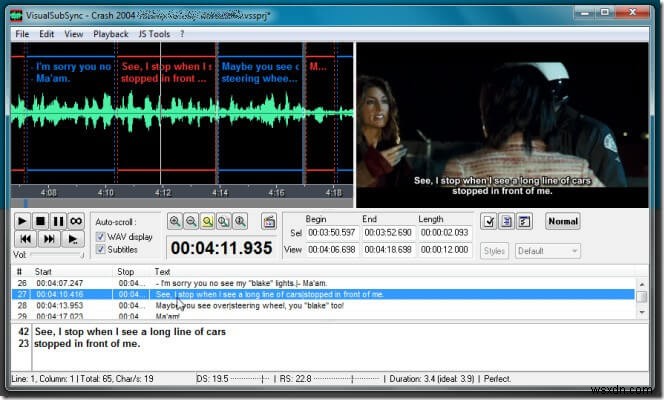Click blue "Maybe you see" subtitle in waveform
664x400 pixels.
[260, 72]
